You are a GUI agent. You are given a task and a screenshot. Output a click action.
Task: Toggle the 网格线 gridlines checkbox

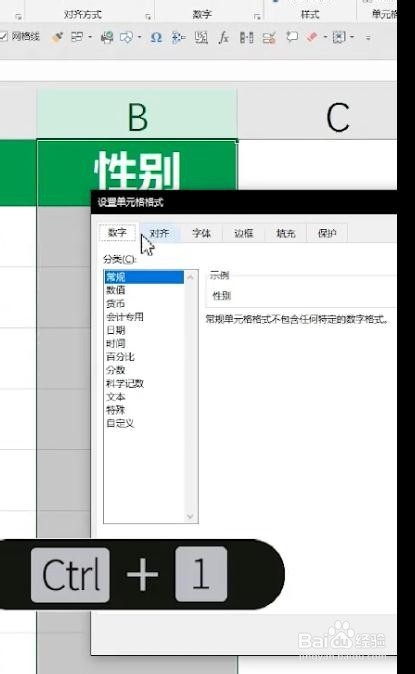[4, 37]
